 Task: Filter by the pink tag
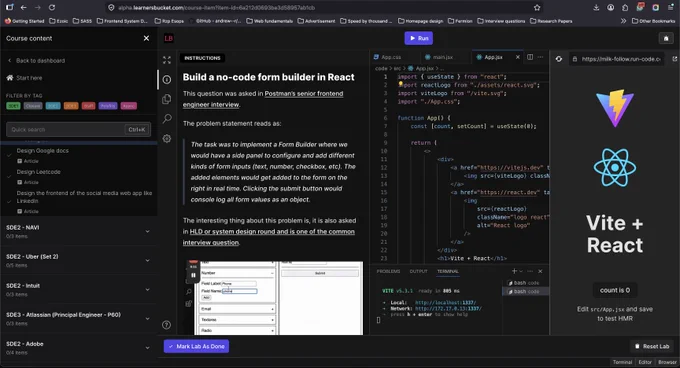point(128,106)
